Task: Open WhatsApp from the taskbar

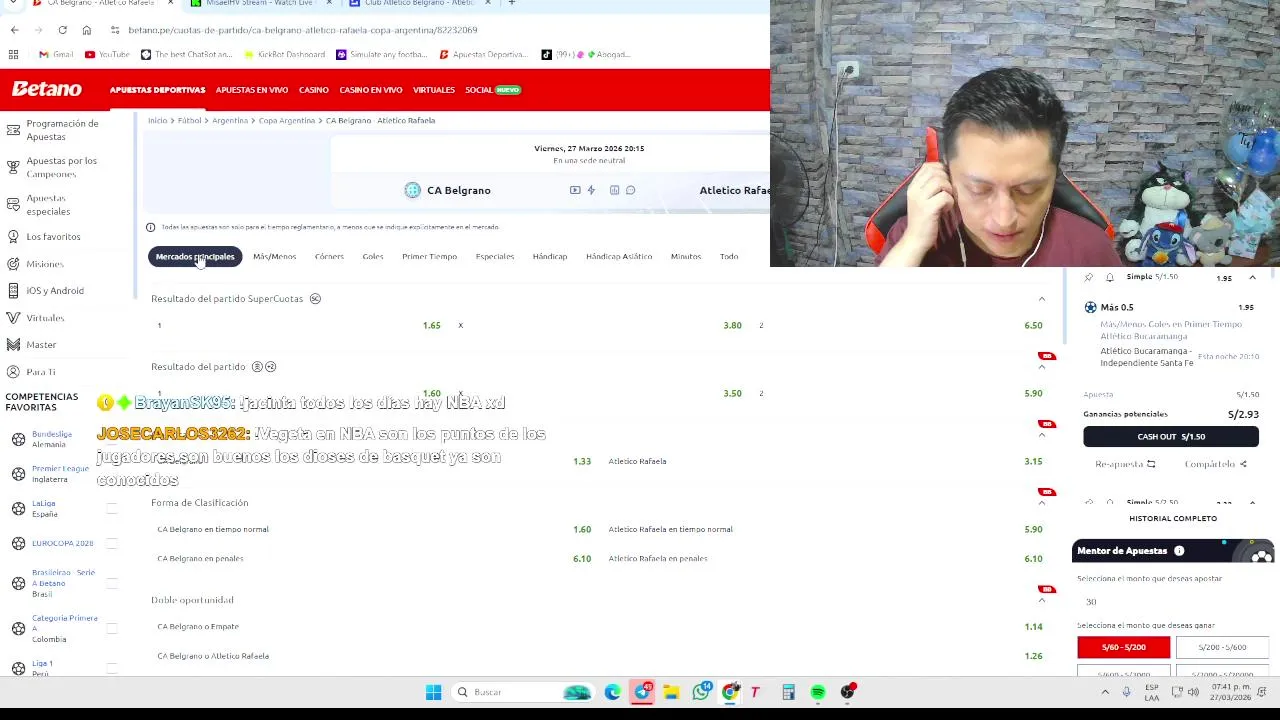Action: tap(701, 692)
